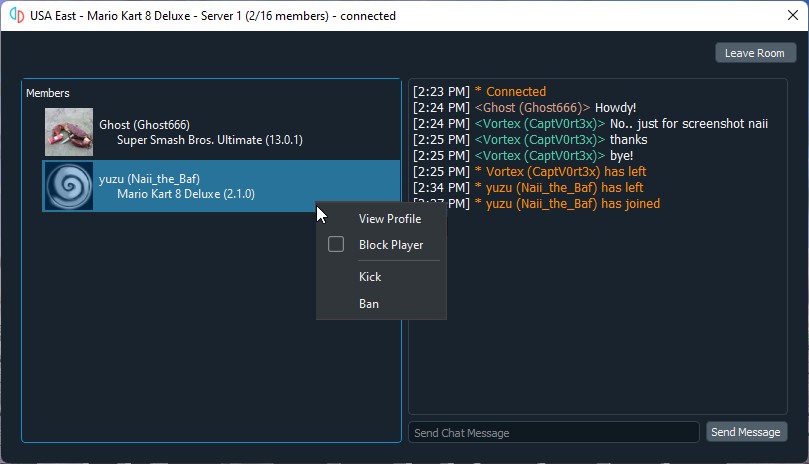The width and height of the screenshot is (809, 464).
Task: Click Ghost's crab avatar image
Action: pyautogui.click(x=69, y=132)
